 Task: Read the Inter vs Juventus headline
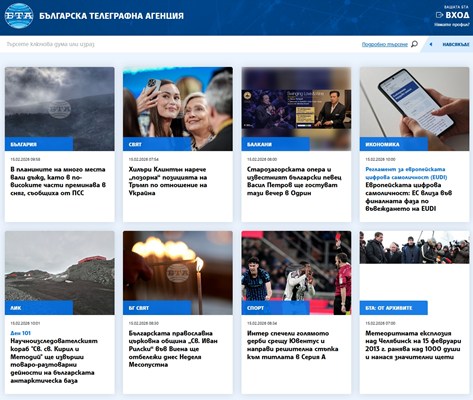click(293, 345)
